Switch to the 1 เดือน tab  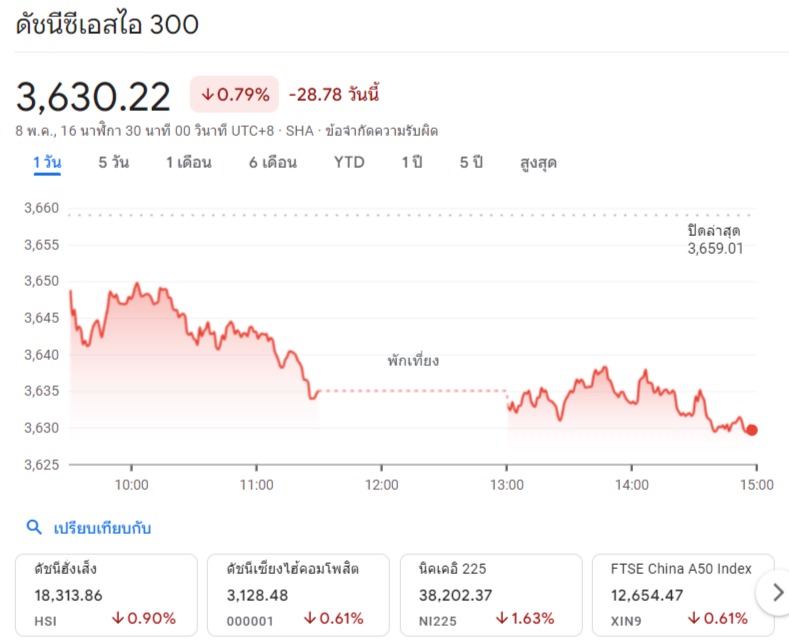coord(188,162)
